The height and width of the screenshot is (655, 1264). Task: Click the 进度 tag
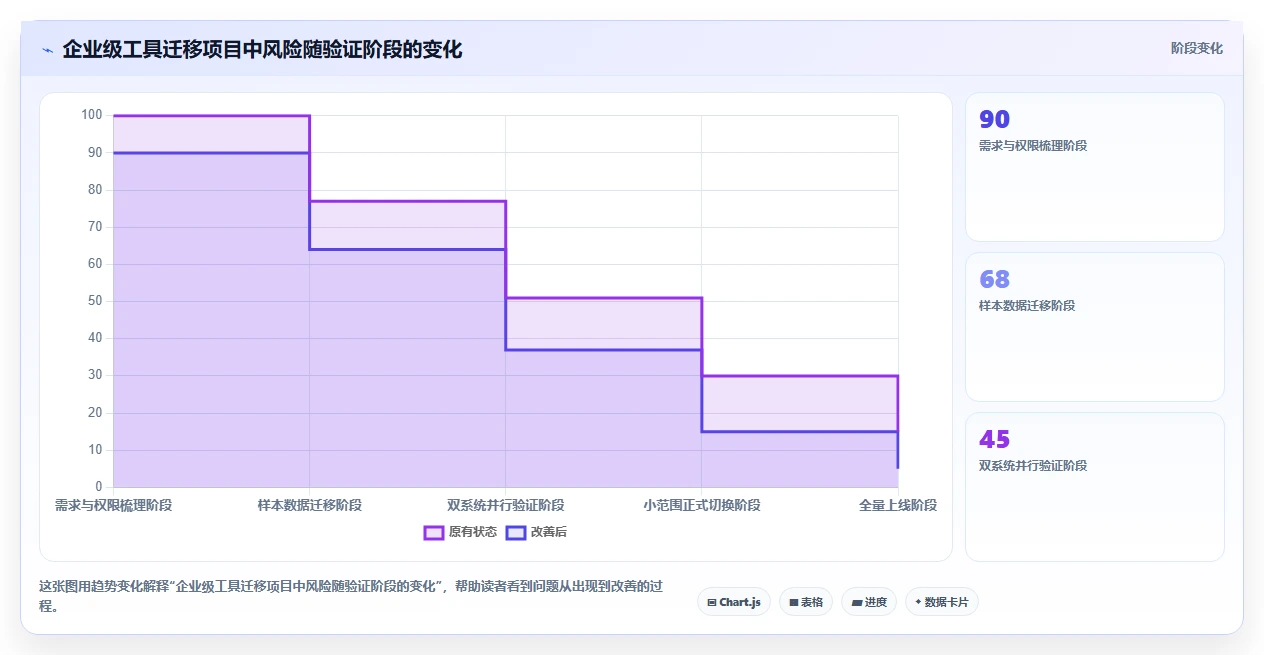(869, 602)
